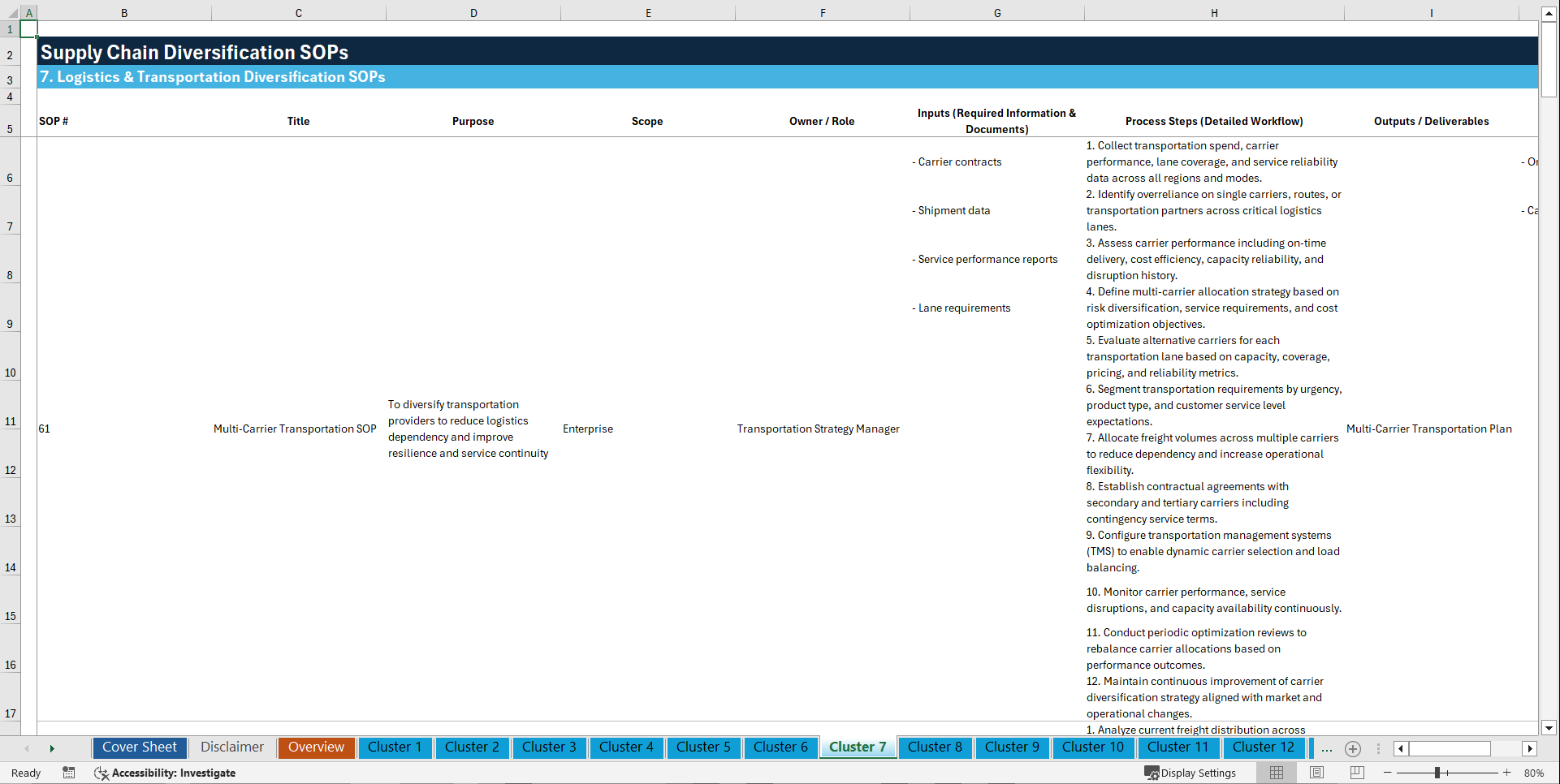Select column G header
This screenshot has height=784, width=1560.
tap(997, 13)
